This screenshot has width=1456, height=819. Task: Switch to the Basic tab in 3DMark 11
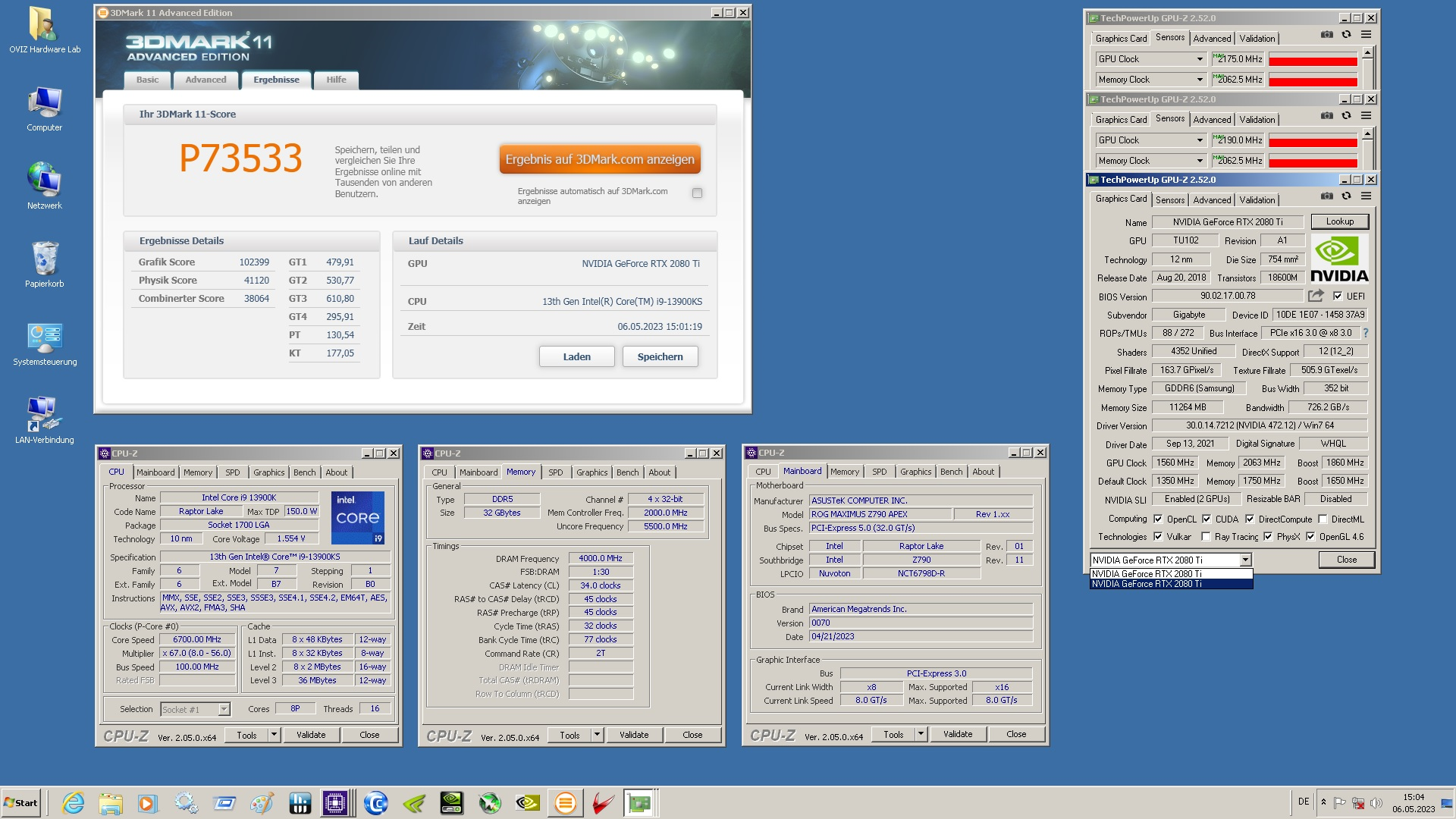(147, 80)
